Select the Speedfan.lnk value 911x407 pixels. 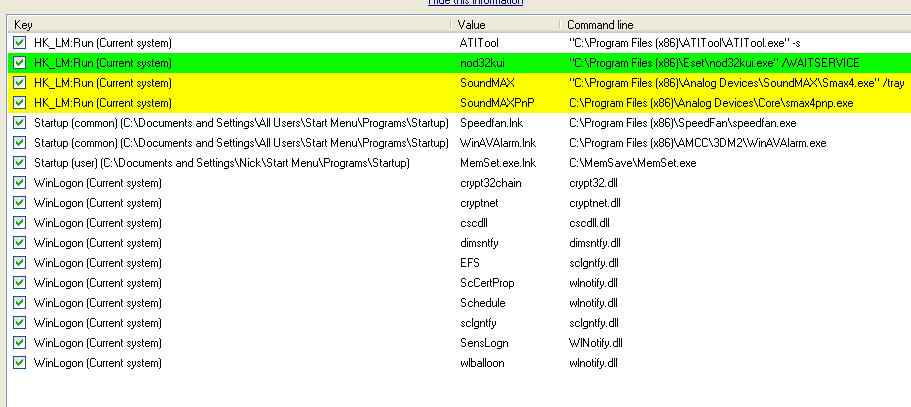pyautogui.click(x=492, y=123)
